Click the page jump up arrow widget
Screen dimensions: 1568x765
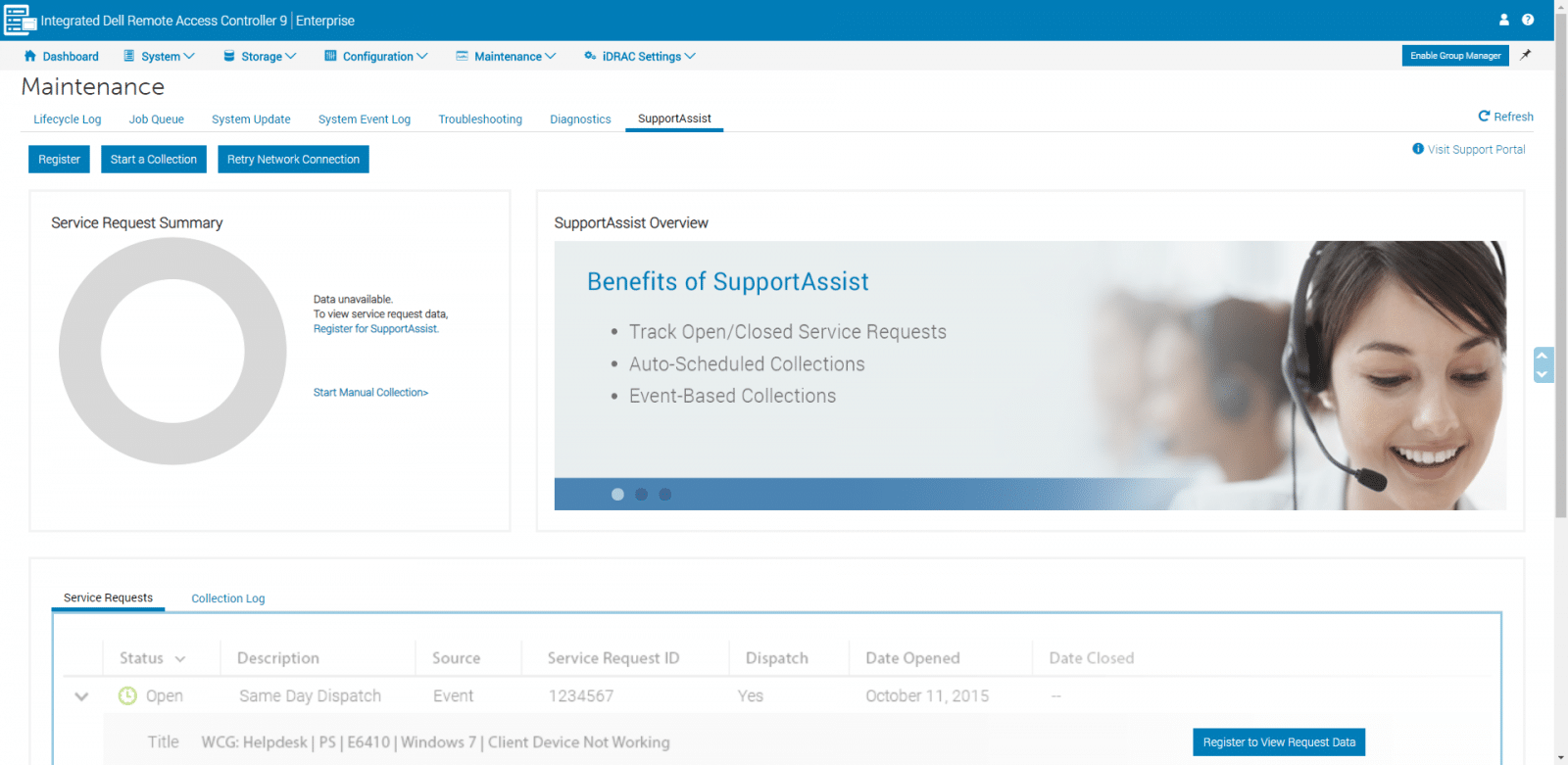(x=1543, y=356)
